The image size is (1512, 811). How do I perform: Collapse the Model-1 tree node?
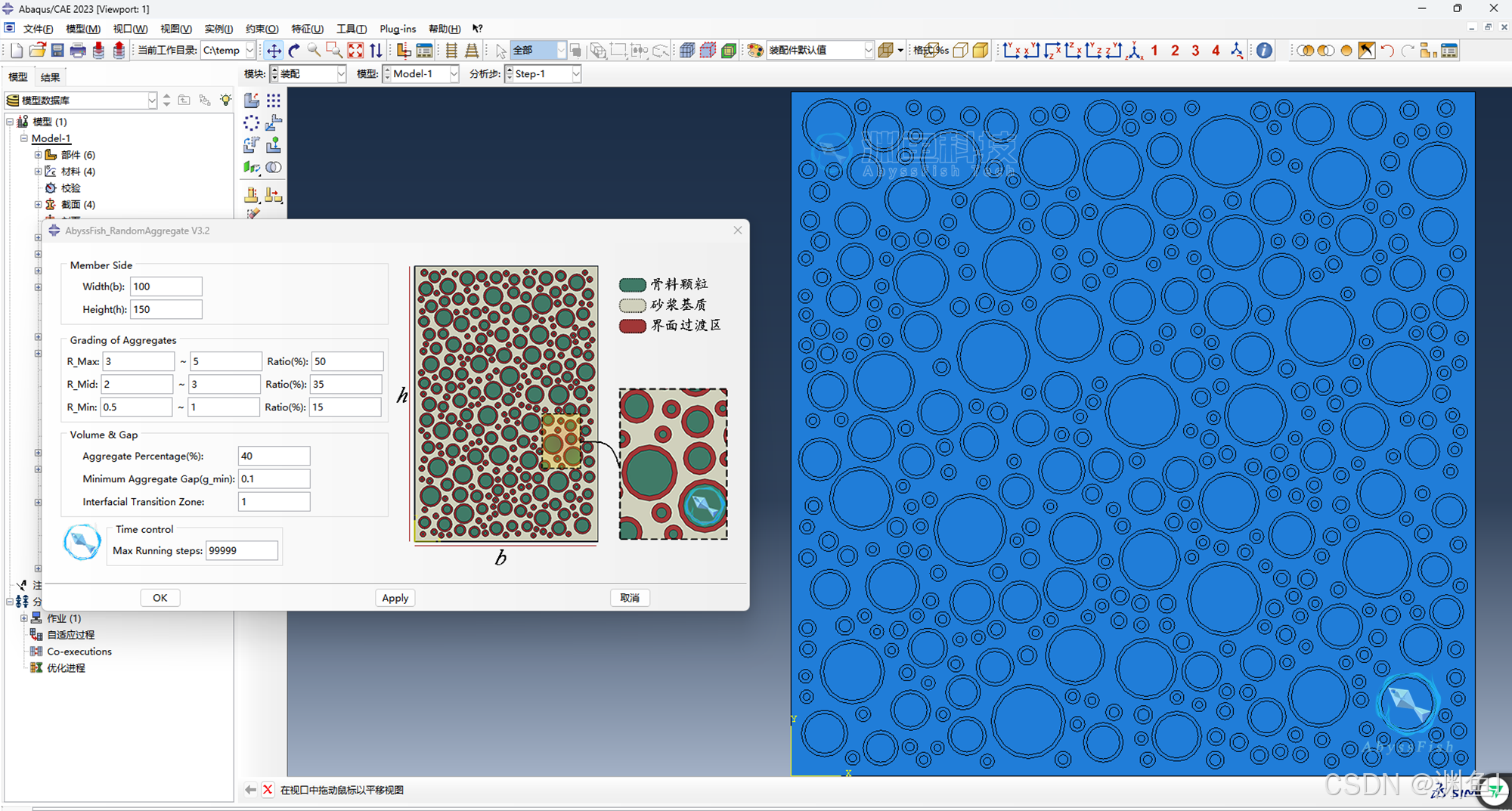coord(24,138)
